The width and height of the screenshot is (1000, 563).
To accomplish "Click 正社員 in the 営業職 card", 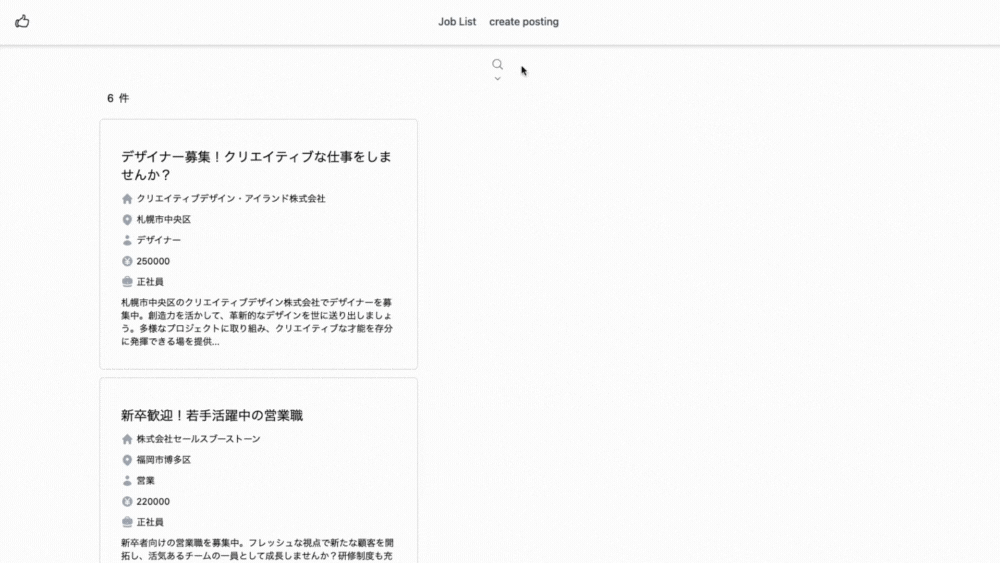I will pos(150,522).
